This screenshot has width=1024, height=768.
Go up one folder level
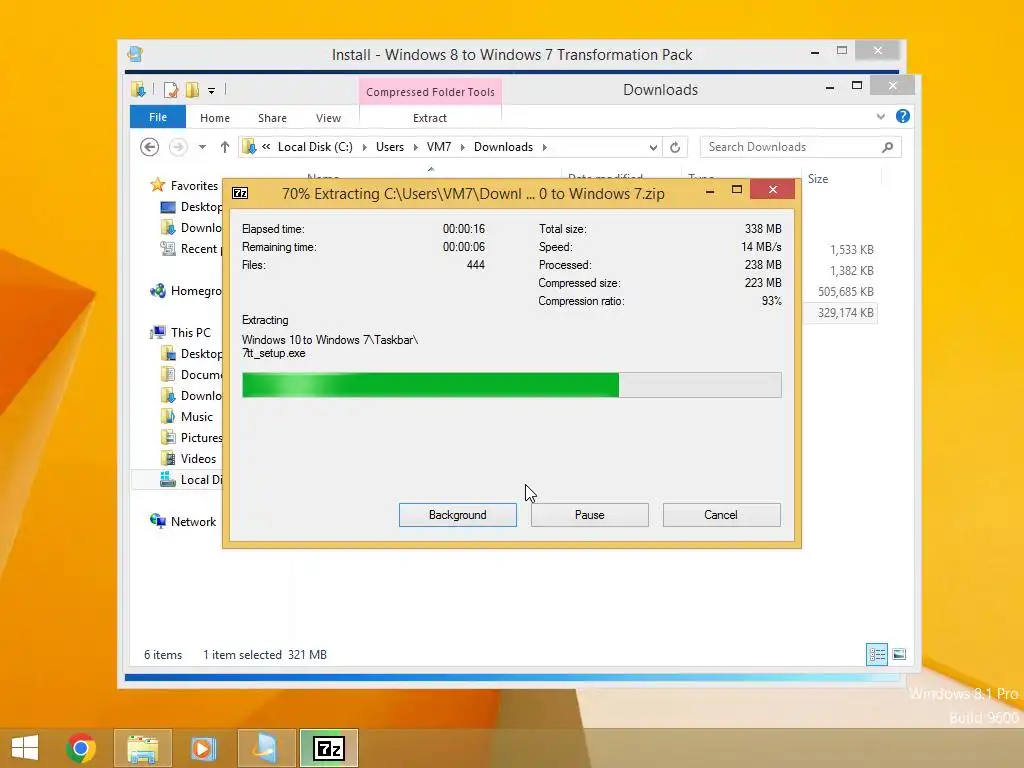coord(225,147)
